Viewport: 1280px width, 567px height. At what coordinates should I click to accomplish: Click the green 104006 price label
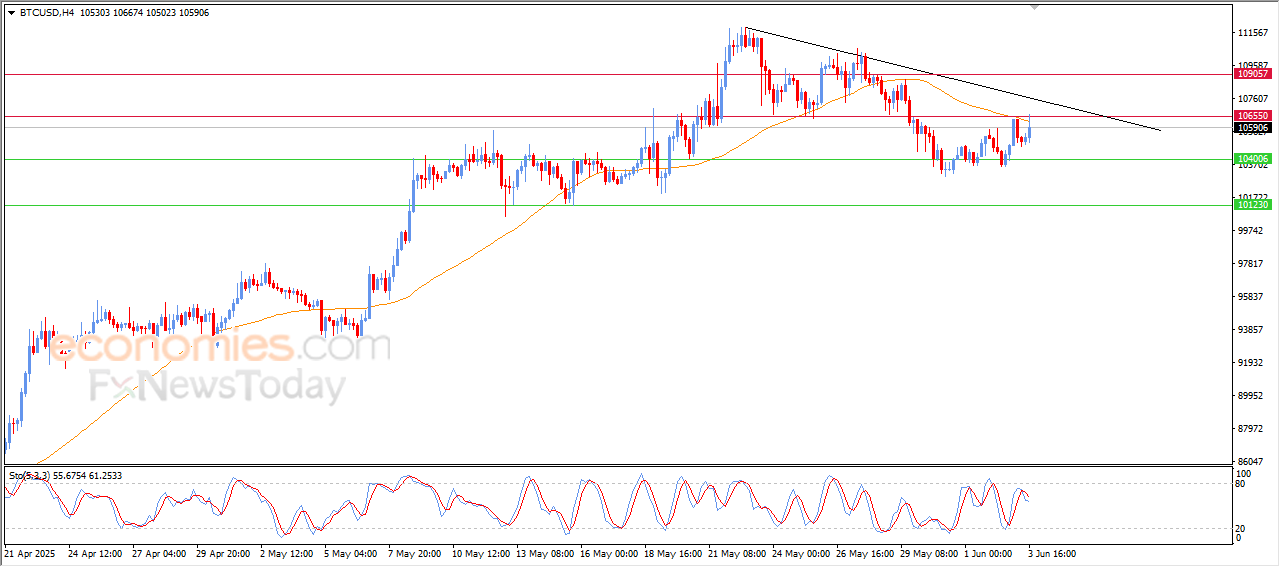tap(1253, 159)
